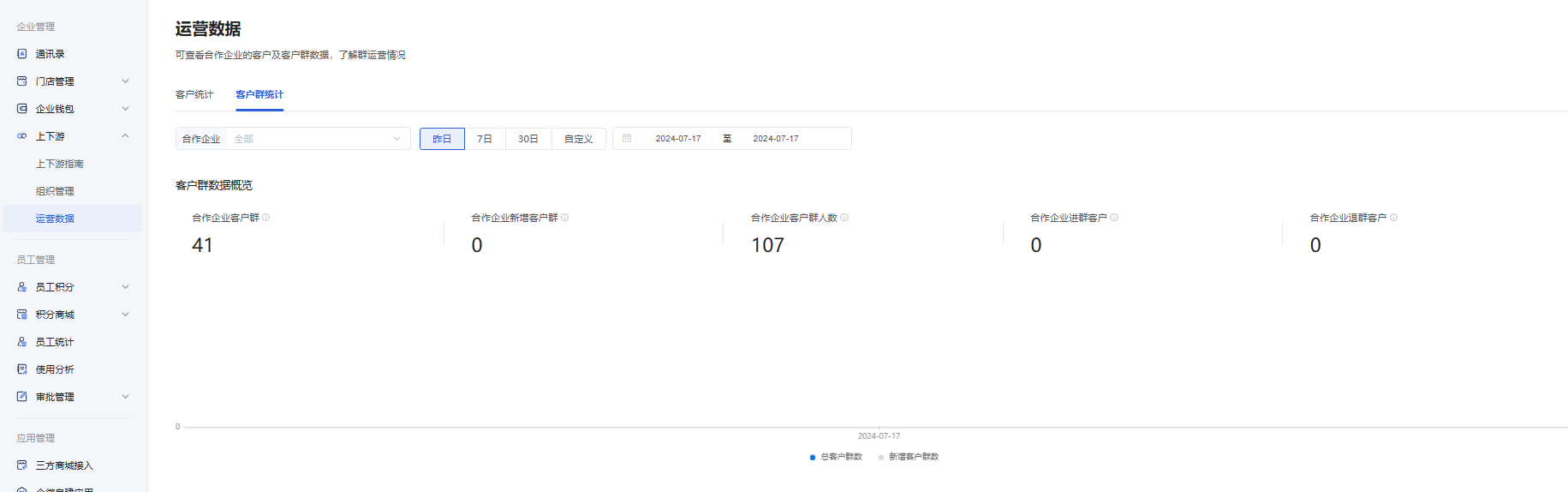1568x492 pixels.
Task: Expand the 门店管理 menu chevron
Action: pyautogui.click(x=126, y=81)
